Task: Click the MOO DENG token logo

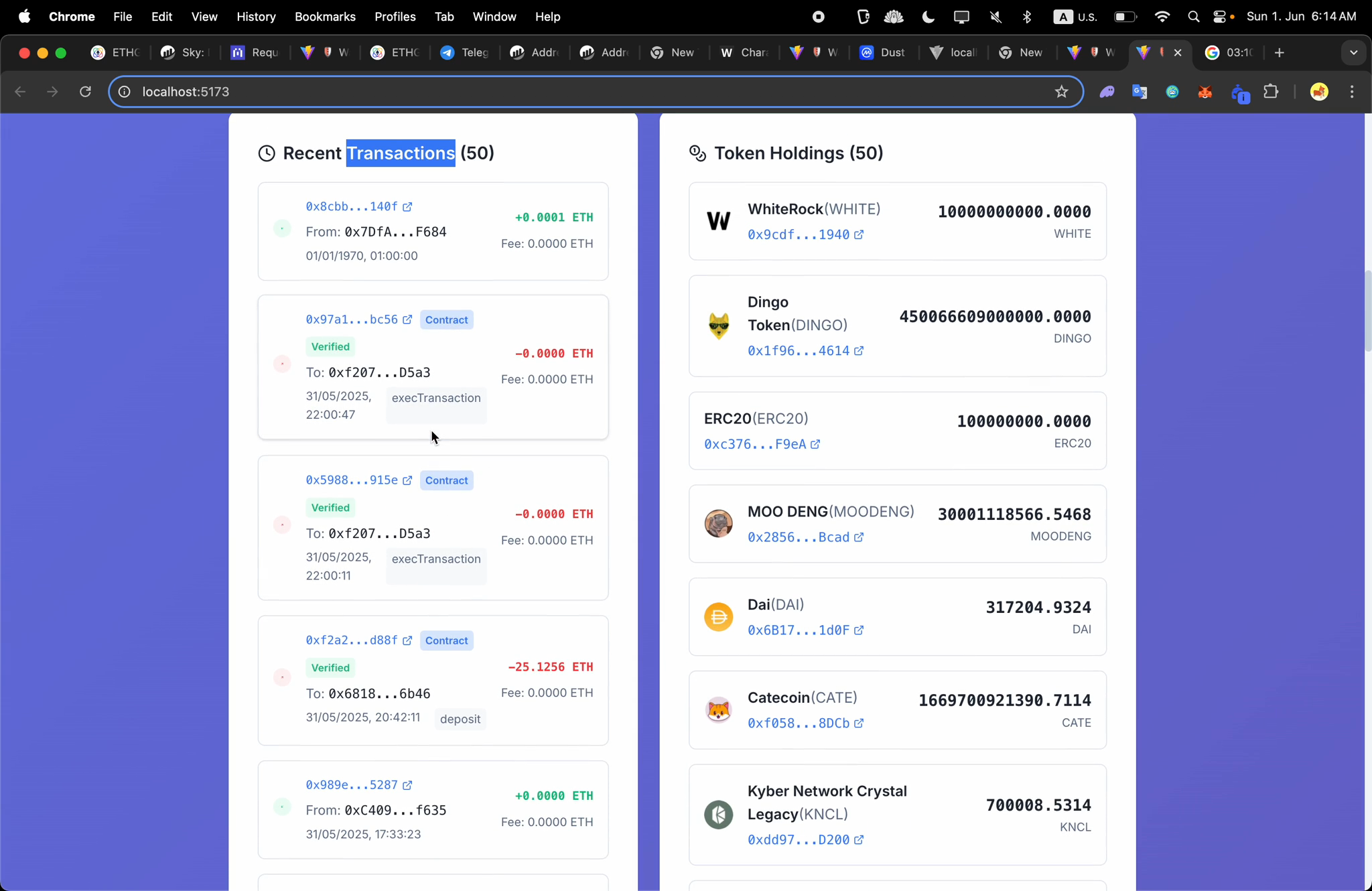Action: coord(719,524)
